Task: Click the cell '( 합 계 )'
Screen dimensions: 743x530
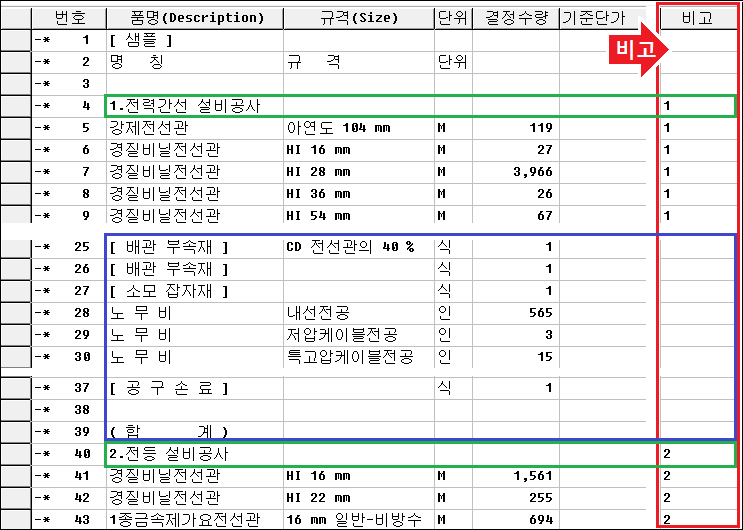Action: click(x=195, y=431)
